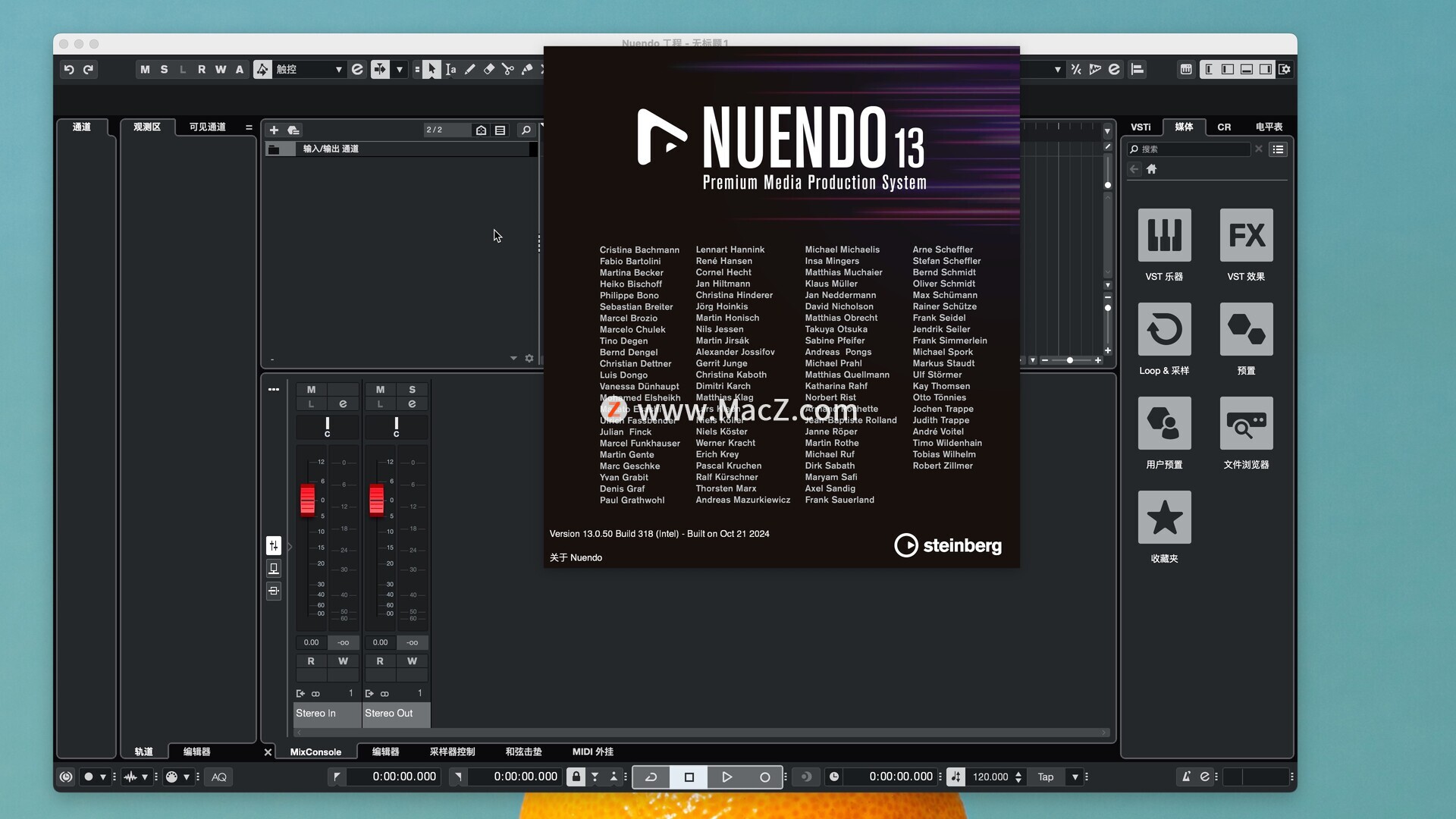Click the add track plus icon
Viewport: 1456px width, 819px height.
[275, 130]
